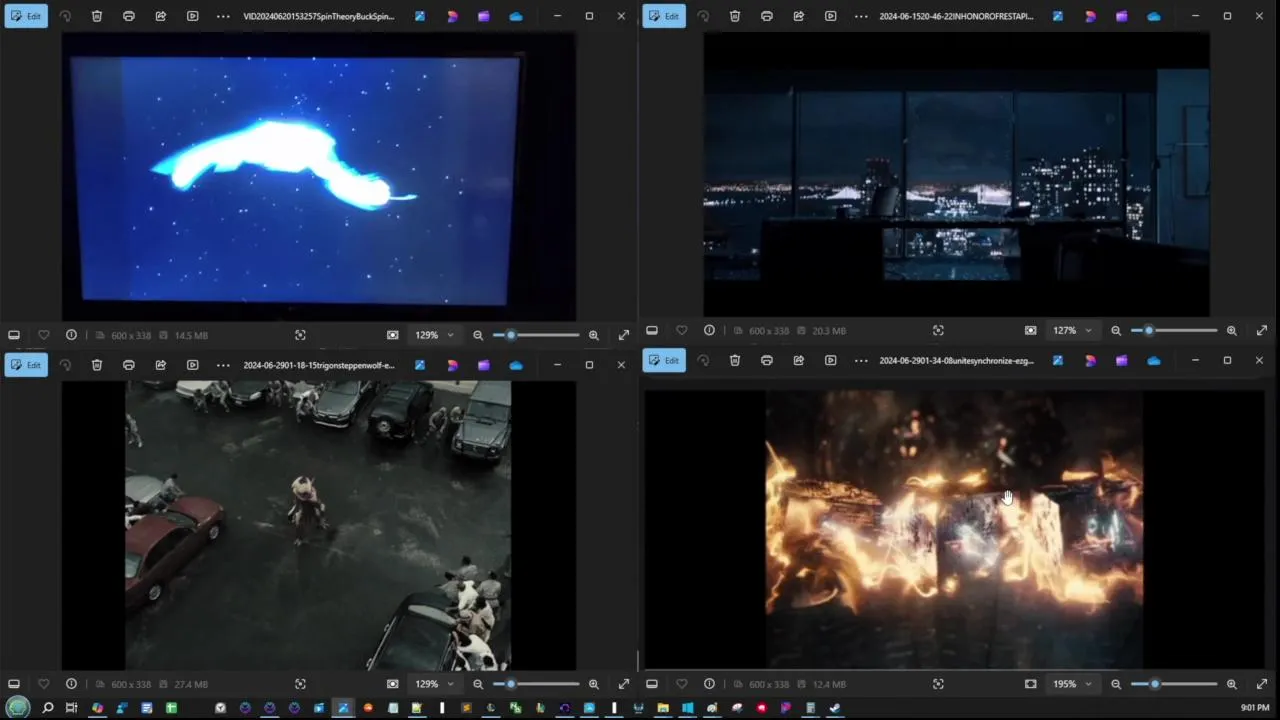Click Edit in the SpinTheory video window
The width and height of the screenshot is (1280, 720).
click(x=26, y=16)
